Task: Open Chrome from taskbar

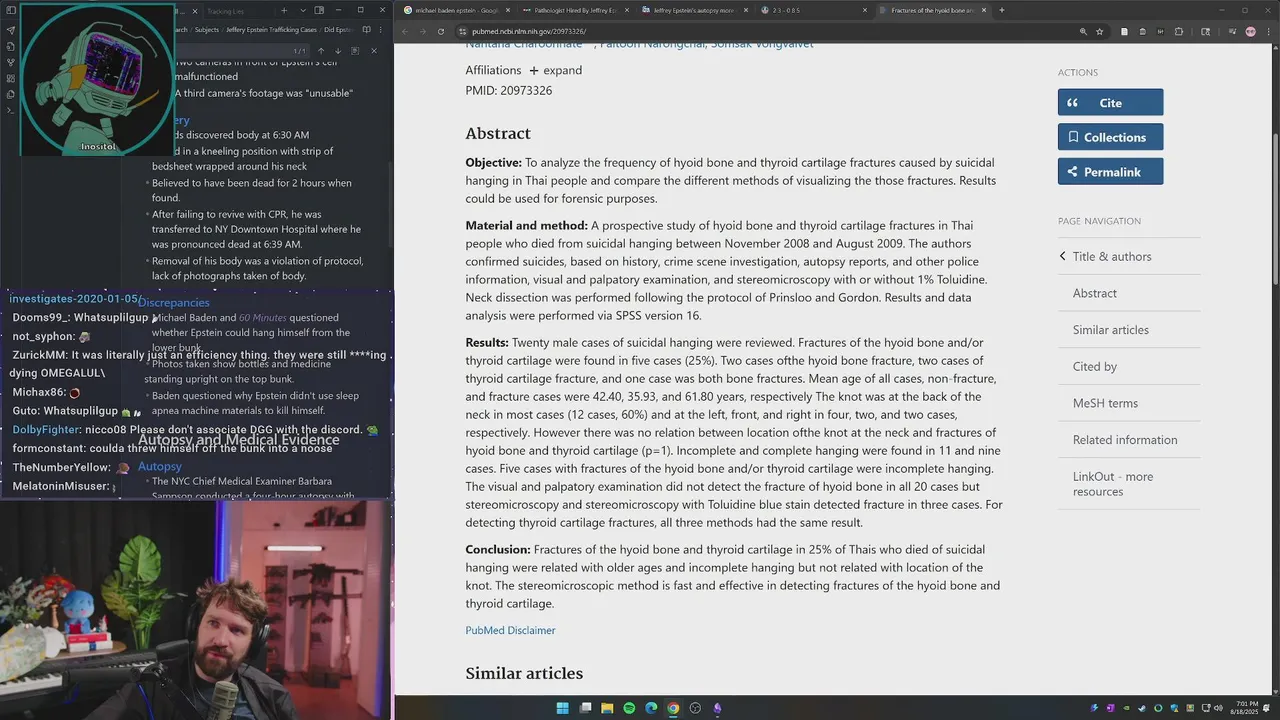Action: pos(673,708)
